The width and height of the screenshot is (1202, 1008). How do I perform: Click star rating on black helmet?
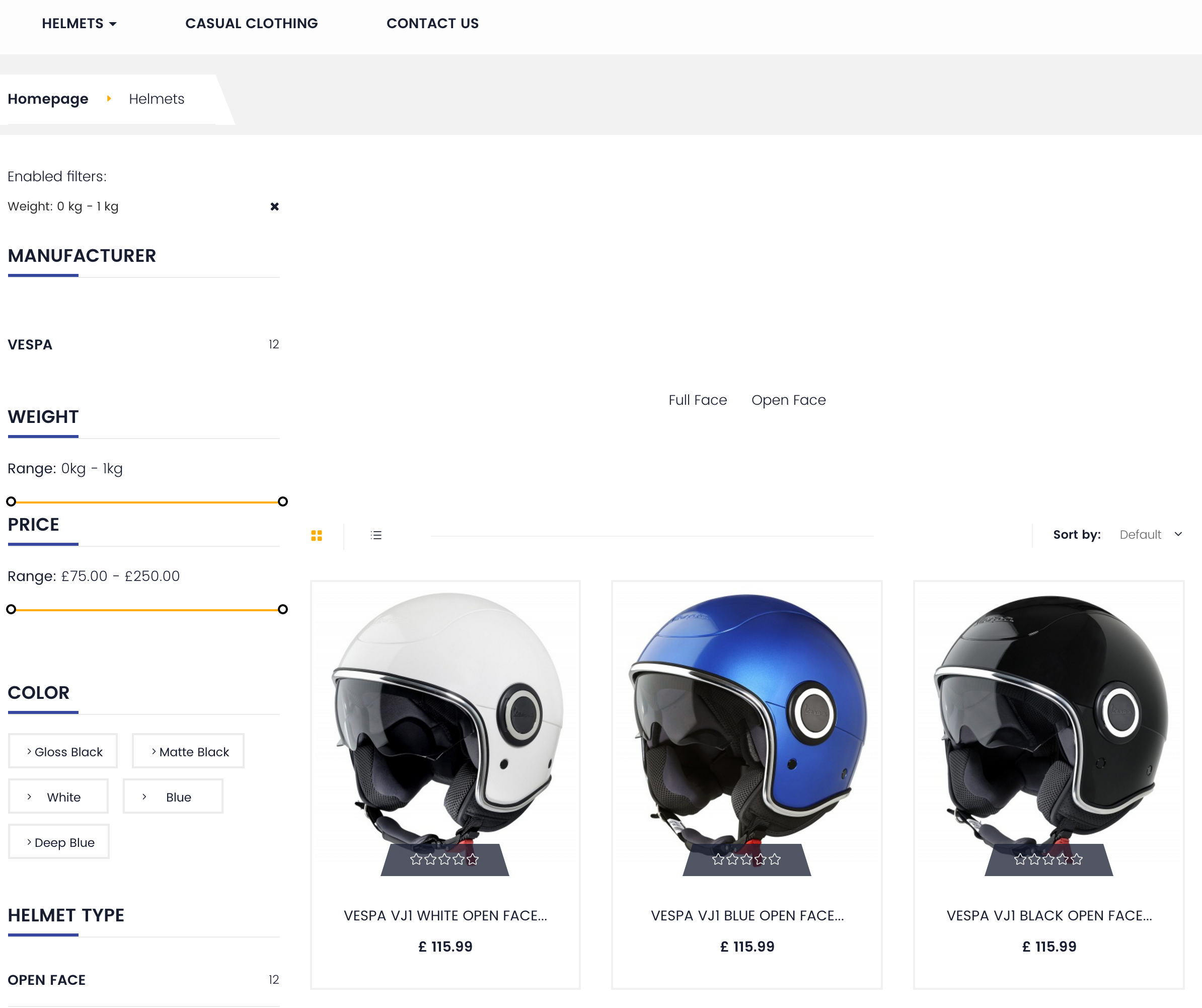point(1048,859)
